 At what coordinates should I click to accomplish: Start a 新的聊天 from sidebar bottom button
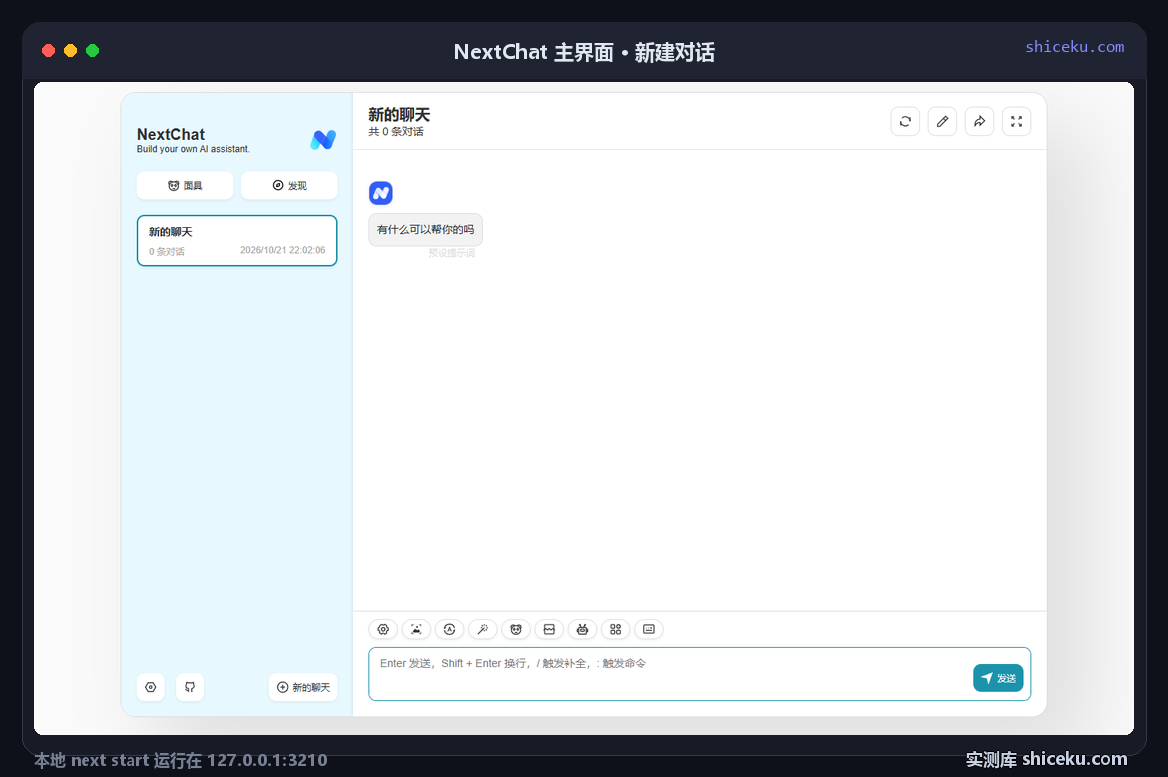click(x=303, y=687)
